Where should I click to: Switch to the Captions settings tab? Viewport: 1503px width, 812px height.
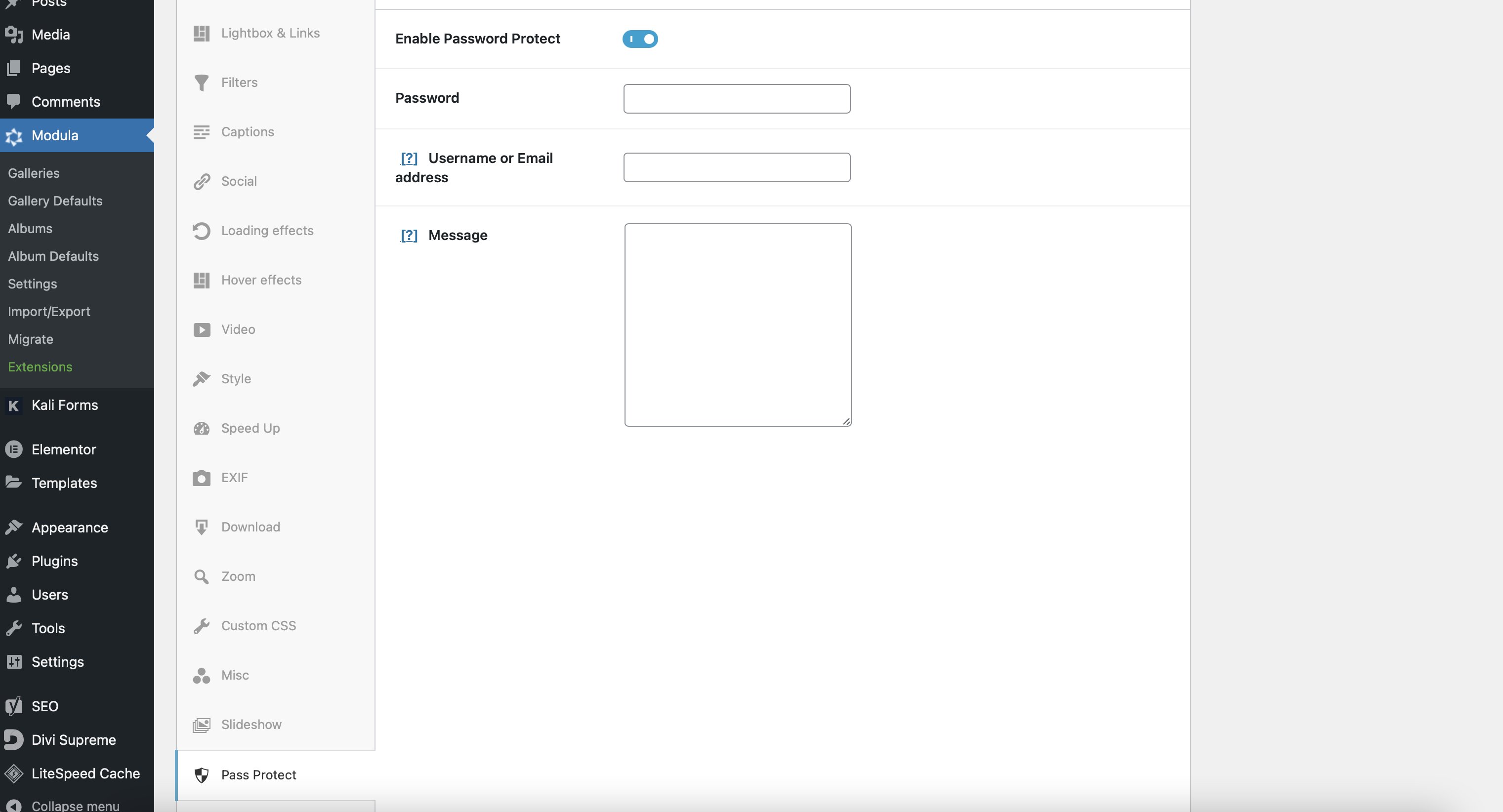(275, 132)
